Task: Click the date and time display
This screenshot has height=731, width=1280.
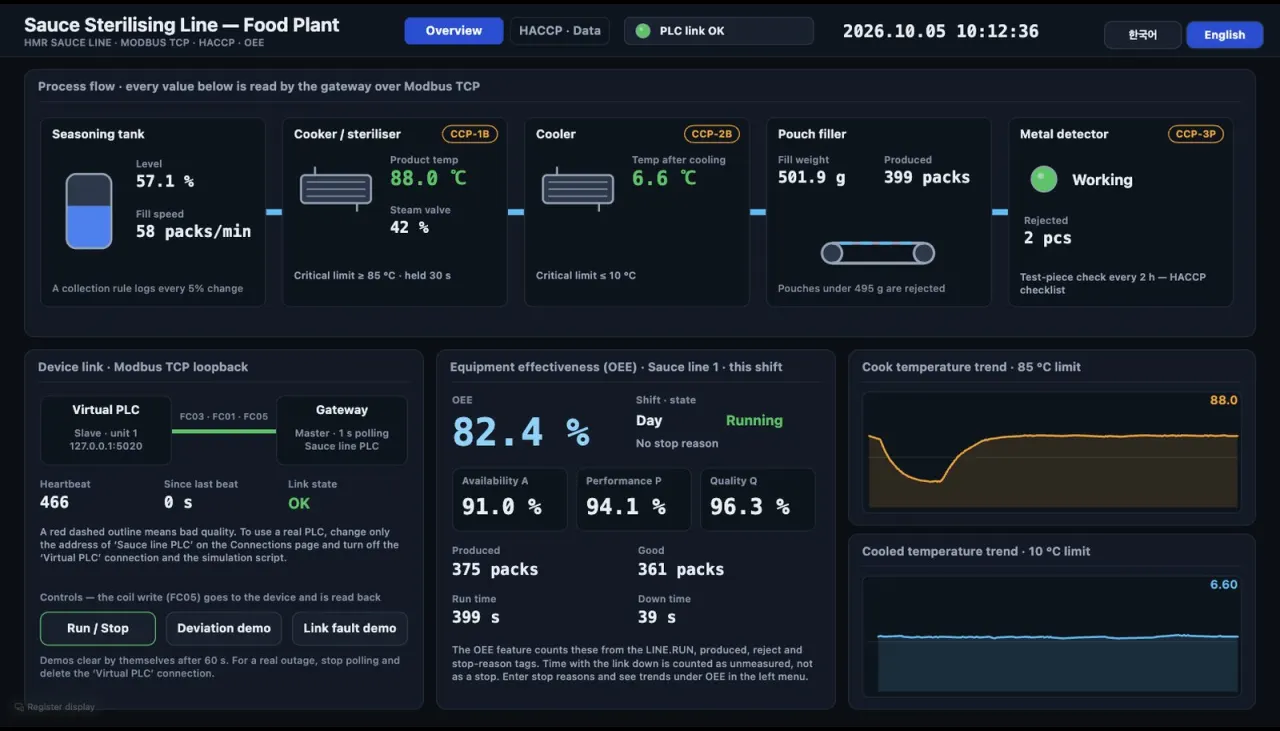Action: click(x=941, y=31)
